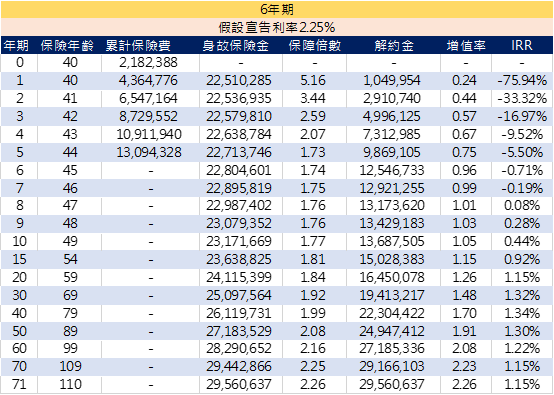Image resolution: width=554 pixels, height=395 pixels.
Task: Click insurance age 110 cell
Action: [x=70, y=384]
